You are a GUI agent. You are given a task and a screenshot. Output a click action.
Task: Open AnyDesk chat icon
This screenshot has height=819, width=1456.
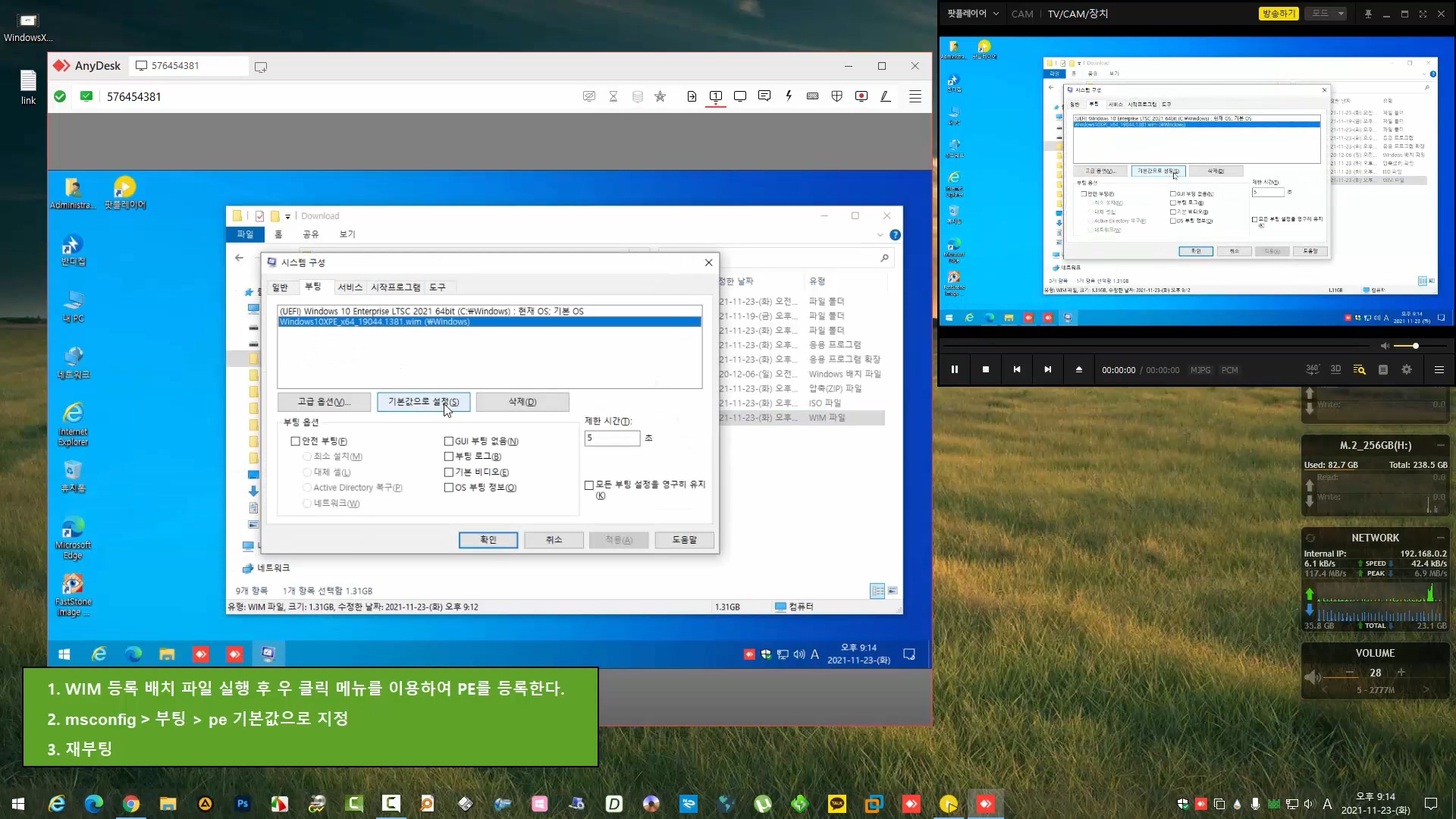coord(764,96)
